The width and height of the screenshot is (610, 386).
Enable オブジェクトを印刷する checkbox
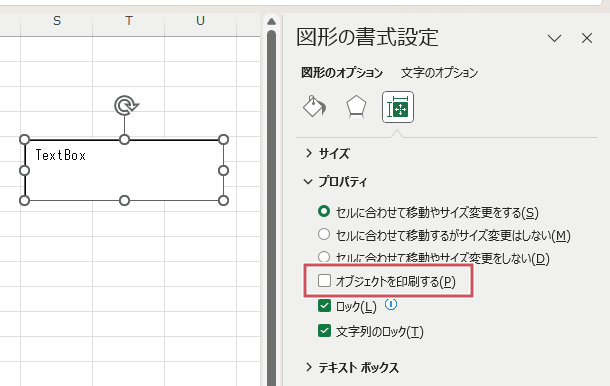click(x=324, y=281)
